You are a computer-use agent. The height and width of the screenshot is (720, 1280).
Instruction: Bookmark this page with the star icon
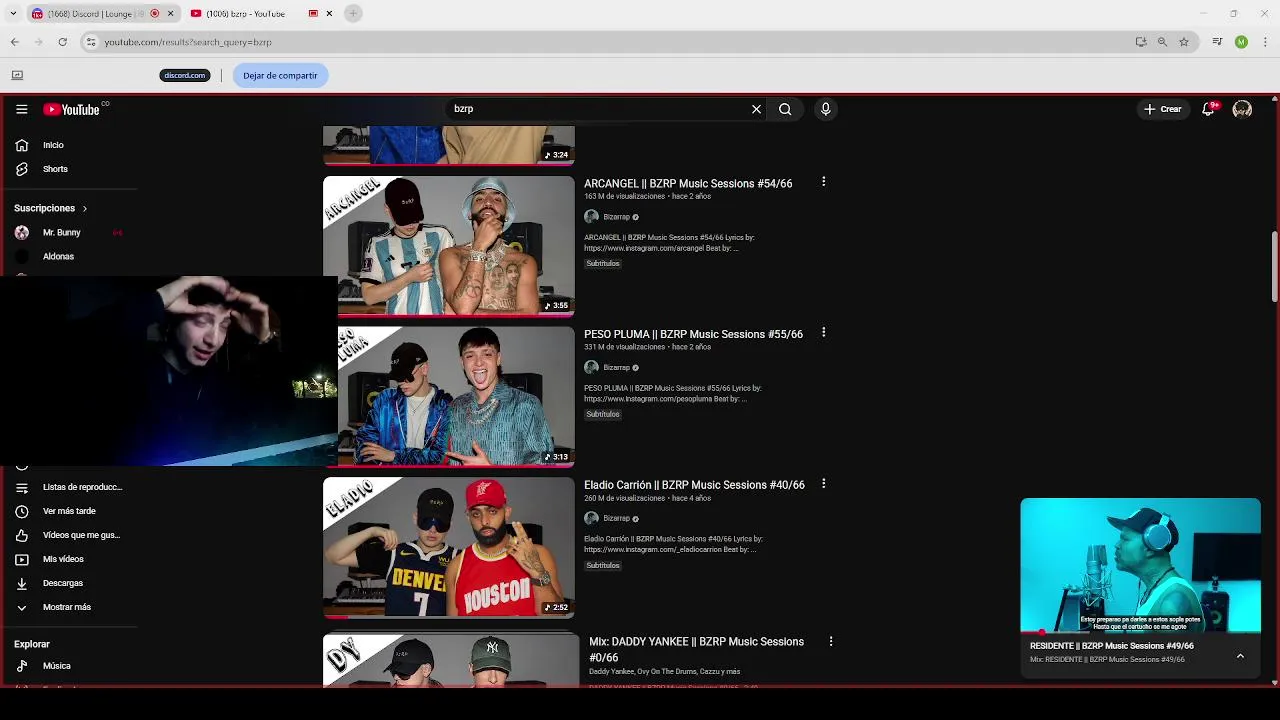coord(1184,42)
